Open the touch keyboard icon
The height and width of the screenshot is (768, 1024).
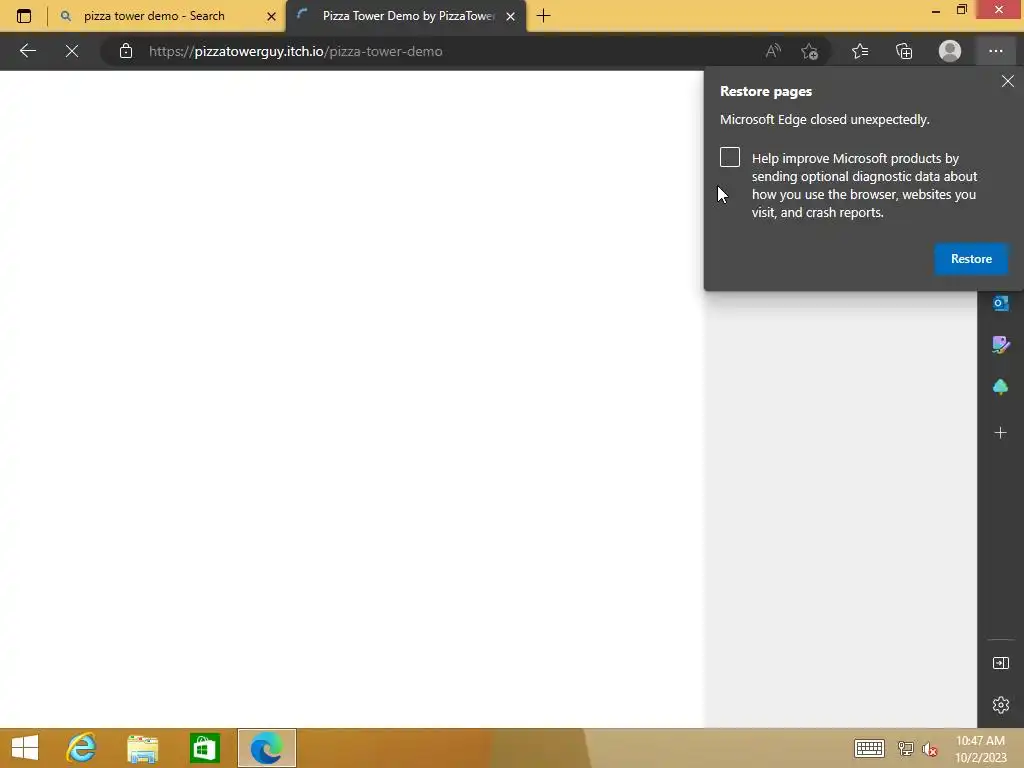(869, 748)
